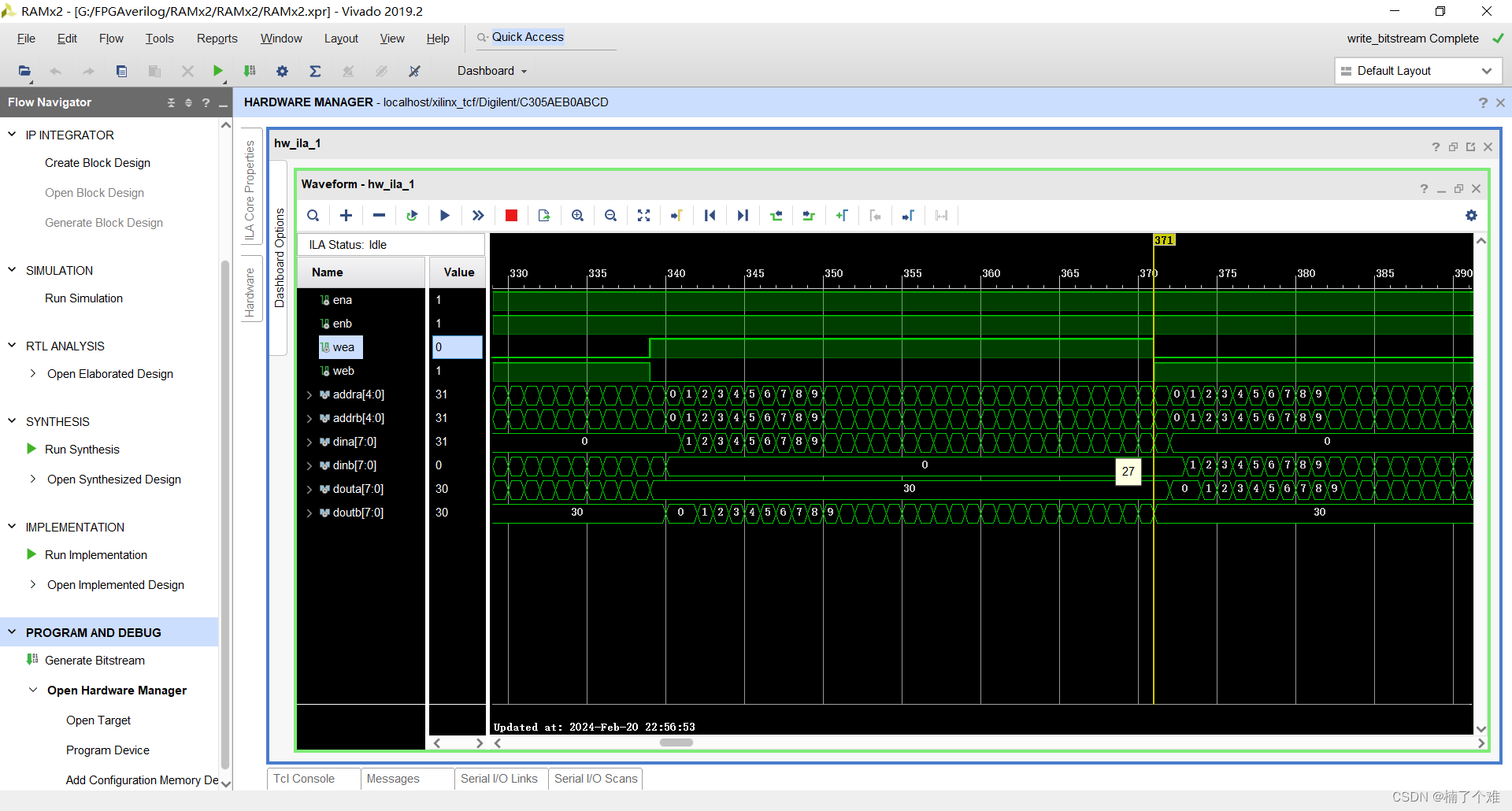Run trigger for this ILA core

[x=445, y=216]
